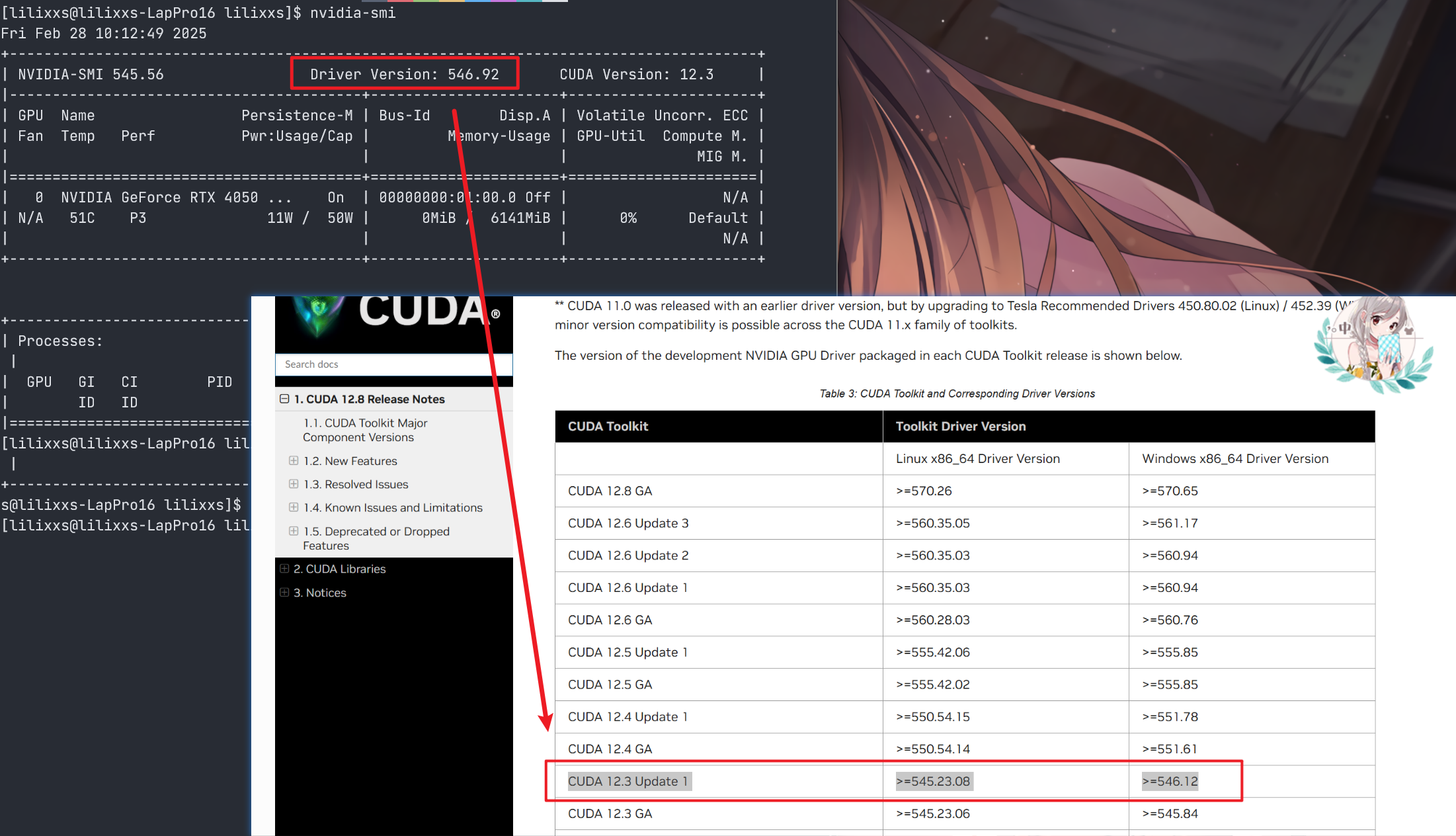Expand the 1.3 Resolved Issues section
Image resolution: width=1456 pixels, height=836 pixels.
click(294, 484)
